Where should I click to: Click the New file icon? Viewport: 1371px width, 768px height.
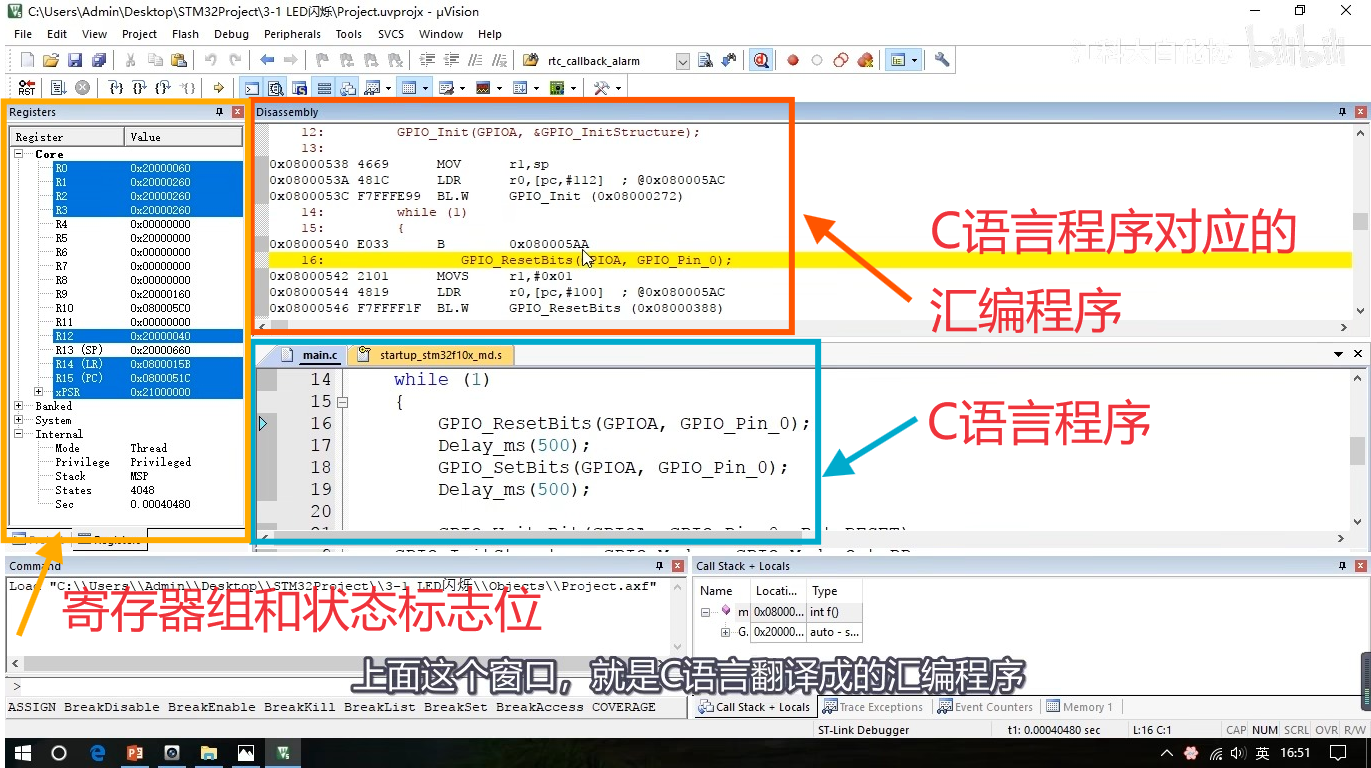tap(27, 60)
